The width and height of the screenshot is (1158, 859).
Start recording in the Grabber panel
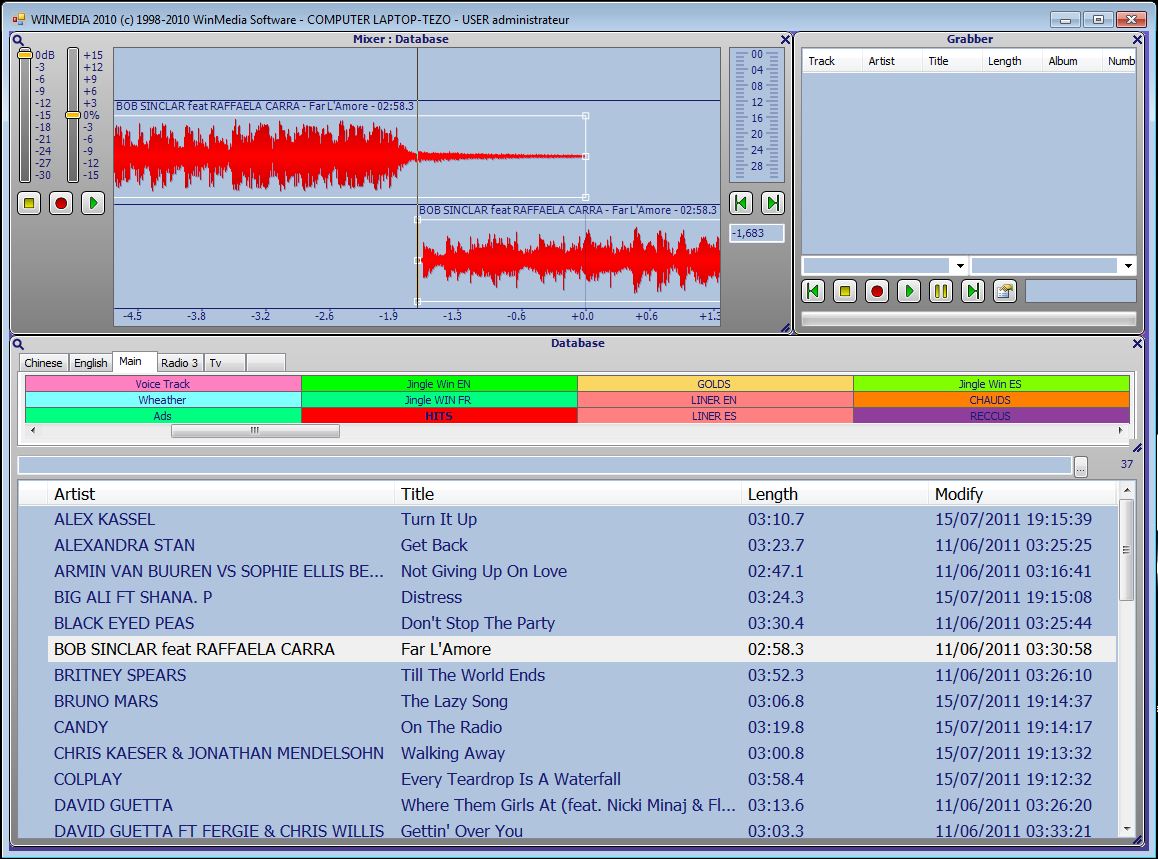(877, 291)
